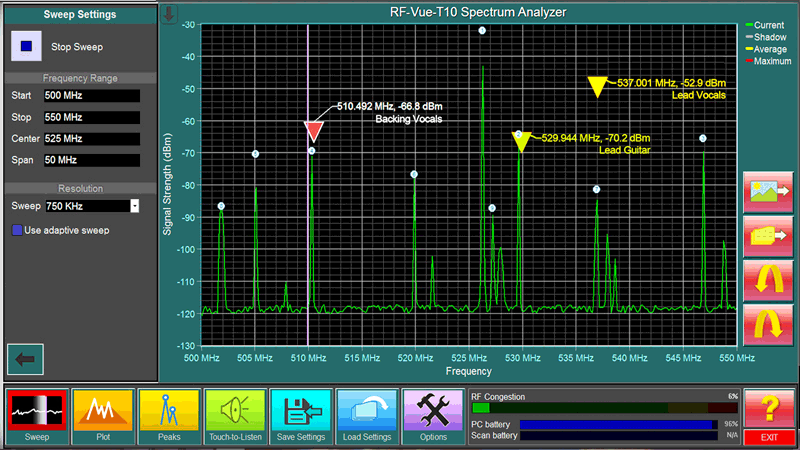800x450 pixels.
Task: Select the yellow Lead Guitar triangle marker
Action: click(x=521, y=141)
